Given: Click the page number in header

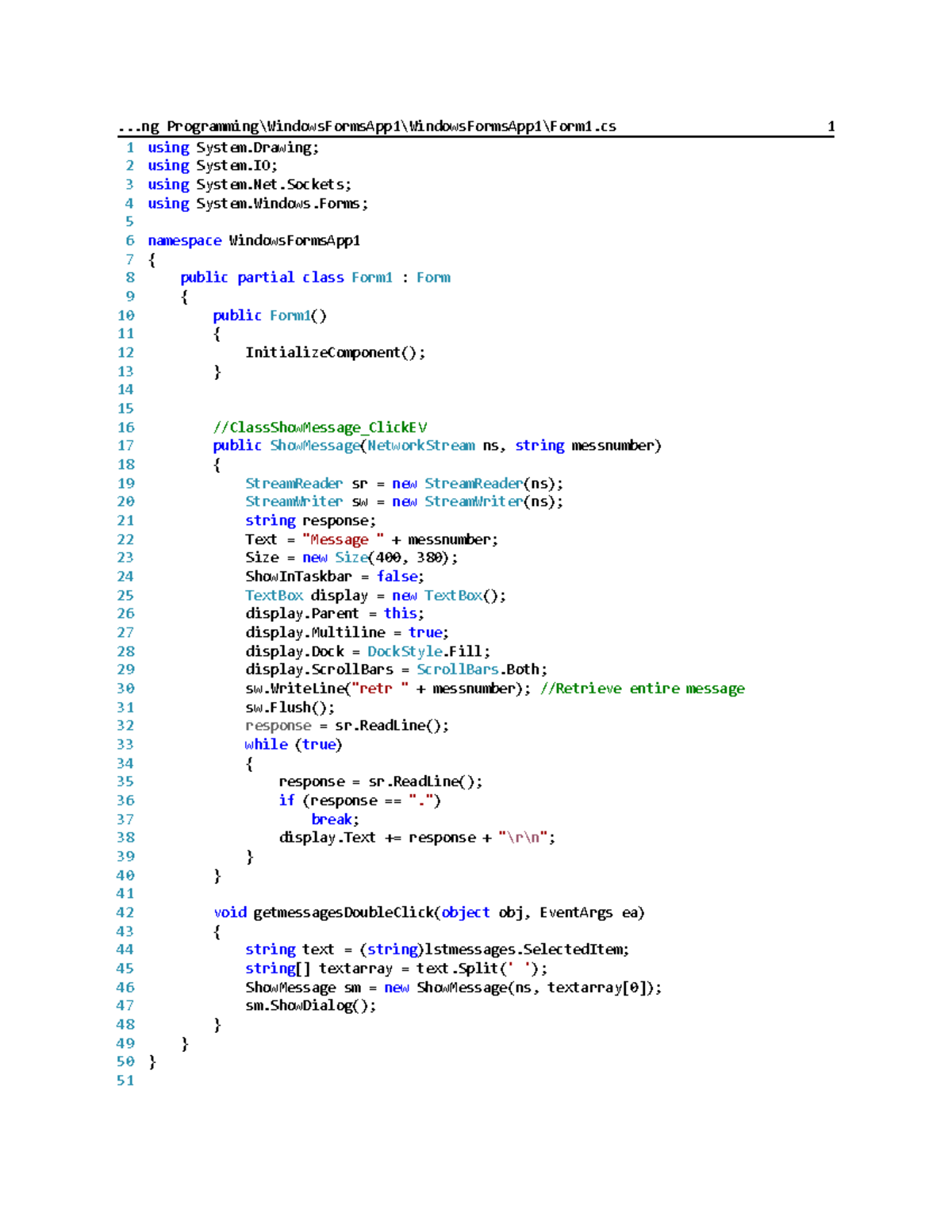Looking at the screenshot, I should tap(831, 126).
